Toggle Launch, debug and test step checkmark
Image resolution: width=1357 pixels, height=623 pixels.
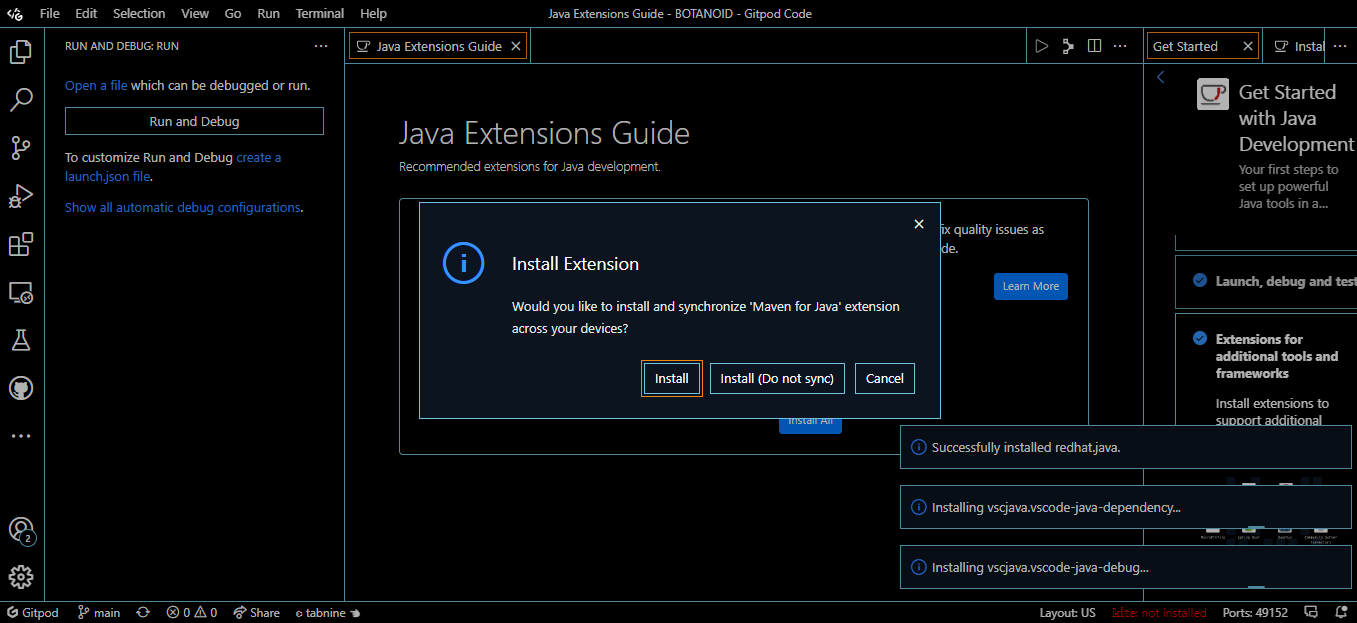pos(1200,281)
